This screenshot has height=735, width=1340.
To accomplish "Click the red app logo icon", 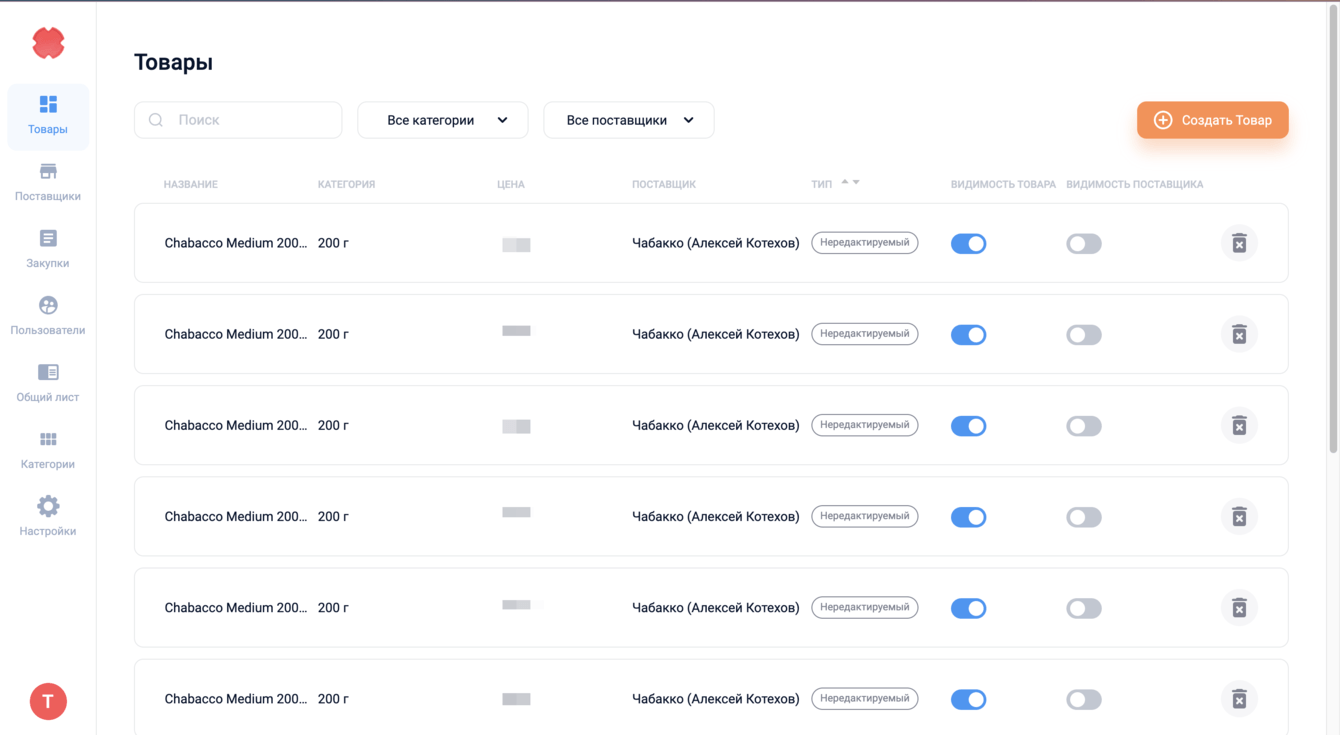I will click(48, 43).
